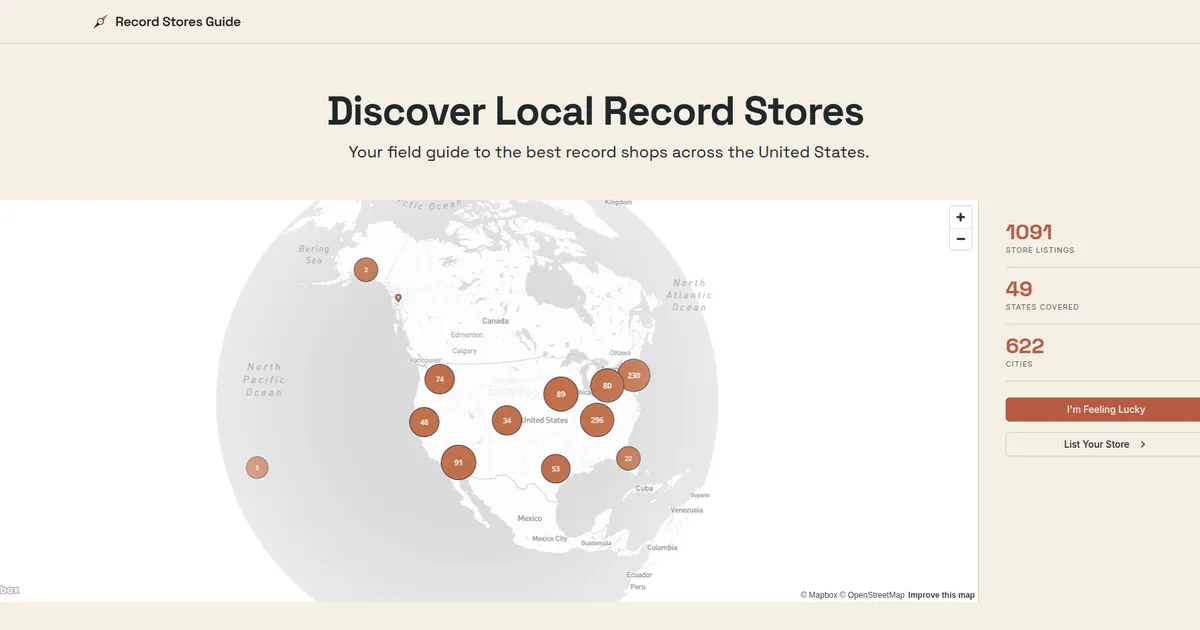
Task: Click the North Pacific Ocean label
Action: [x=264, y=380]
